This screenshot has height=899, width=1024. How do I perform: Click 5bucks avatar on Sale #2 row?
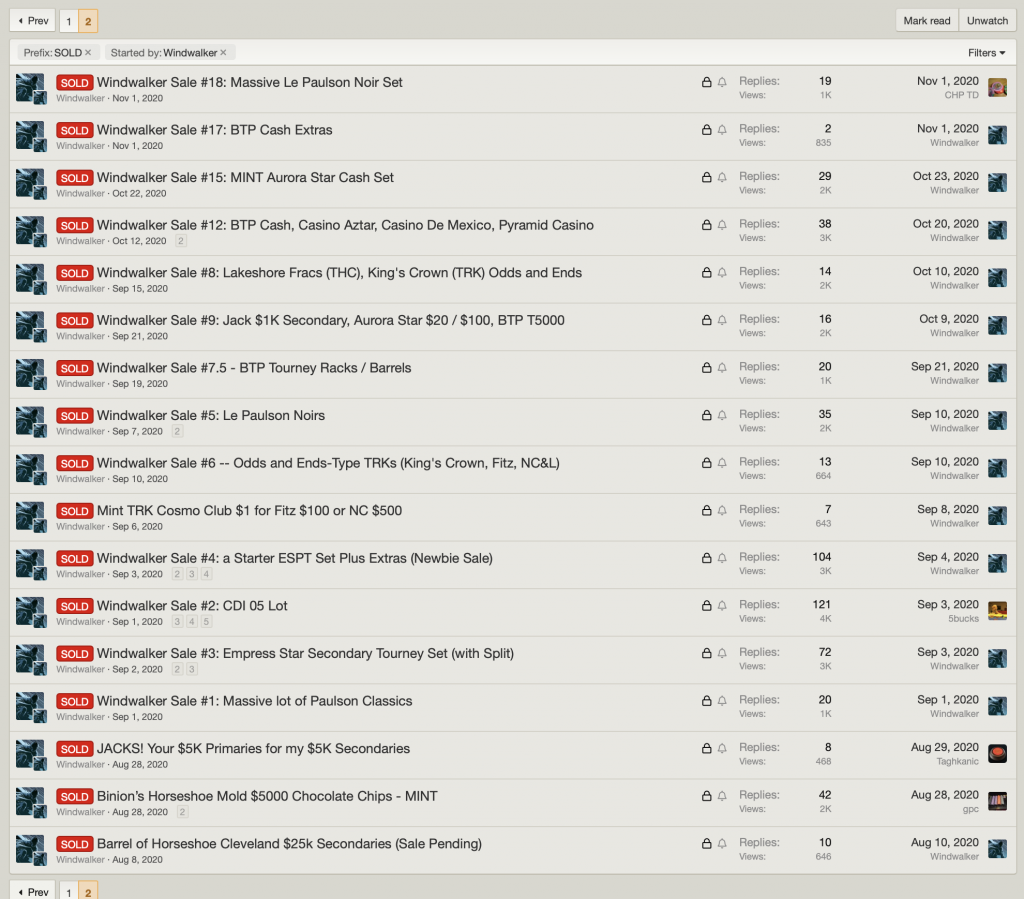tap(997, 611)
